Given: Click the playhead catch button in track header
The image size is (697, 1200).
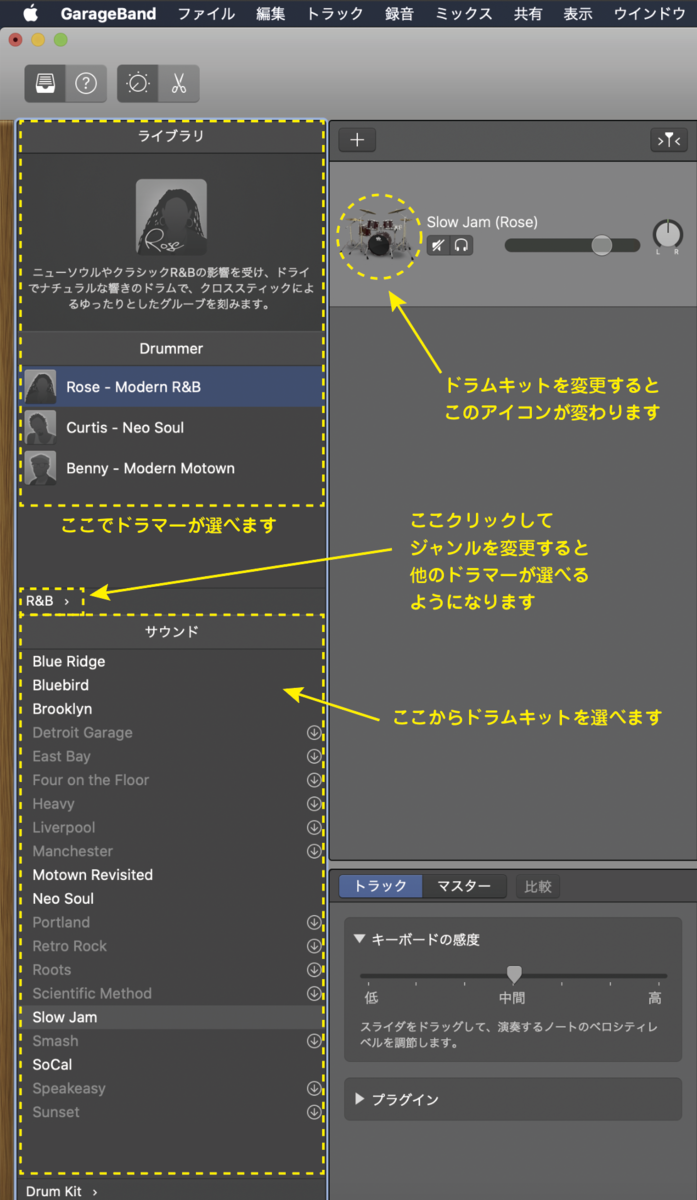Looking at the screenshot, I should click(x=669, y=140).
